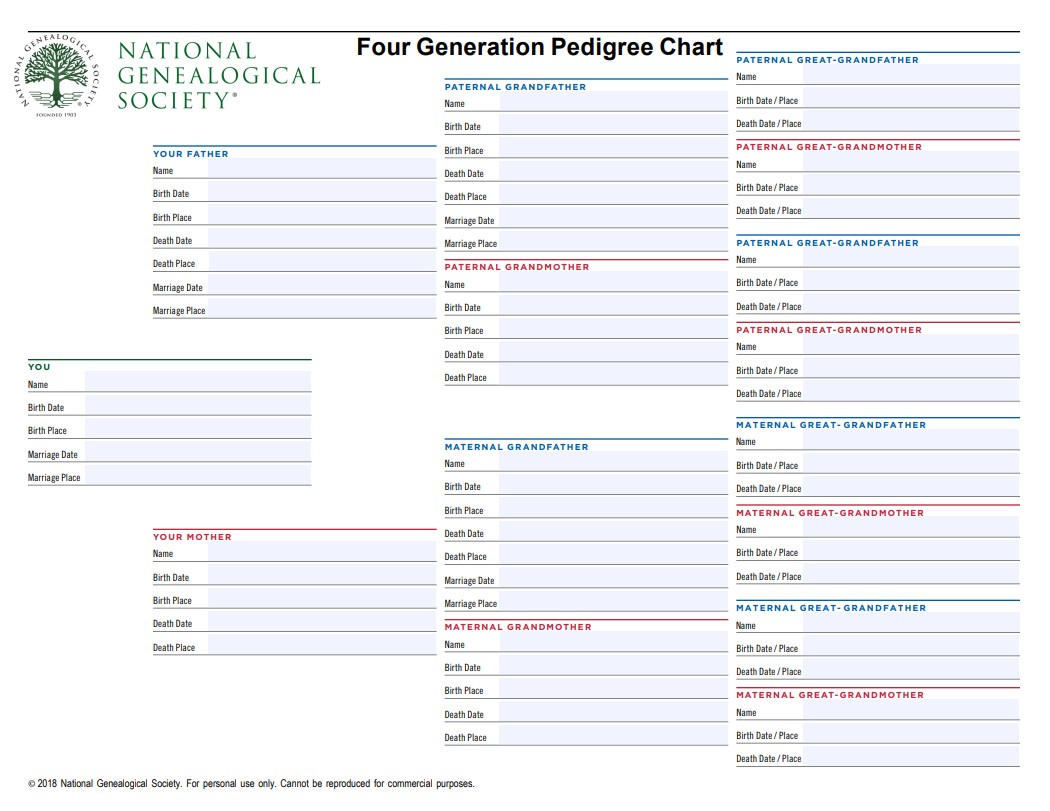Click Paternal Grandmother's Death Date field
1050x811 pixels.
click(x=613, y=352)
